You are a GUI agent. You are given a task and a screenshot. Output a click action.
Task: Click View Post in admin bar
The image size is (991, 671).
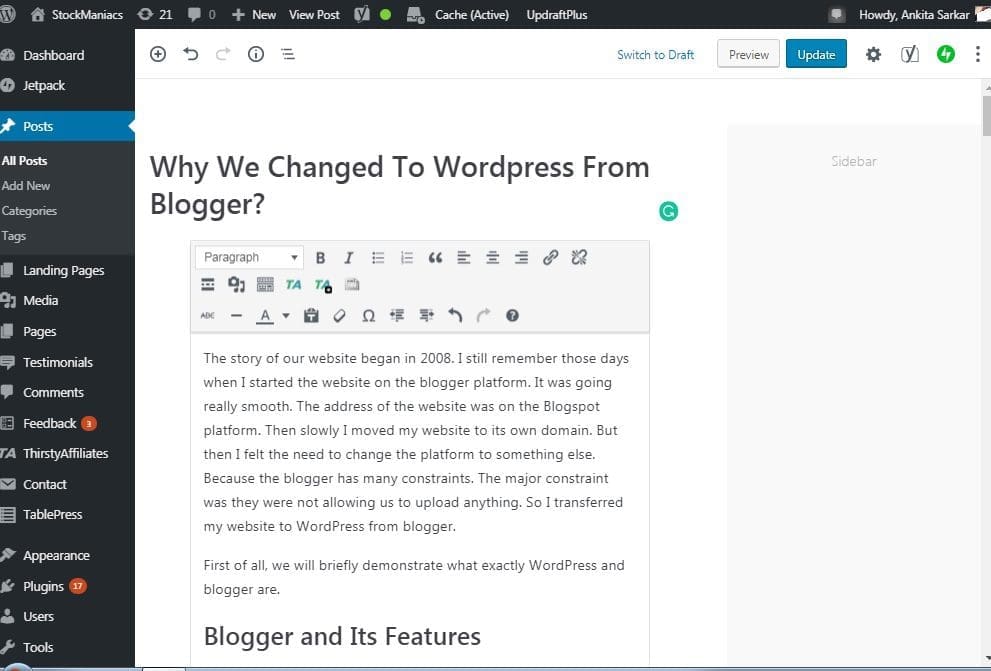[x=314, y=15]
